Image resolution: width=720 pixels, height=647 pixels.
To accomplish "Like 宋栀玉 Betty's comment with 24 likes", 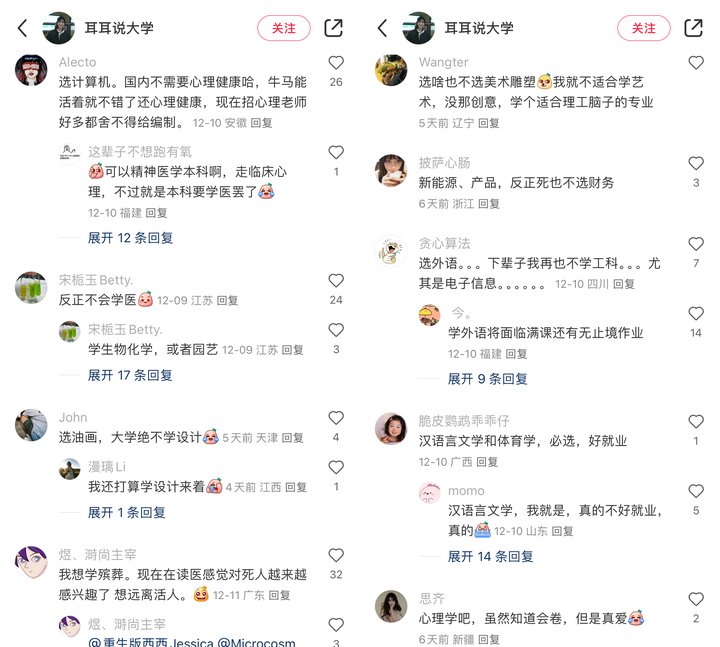I will 336,280.
